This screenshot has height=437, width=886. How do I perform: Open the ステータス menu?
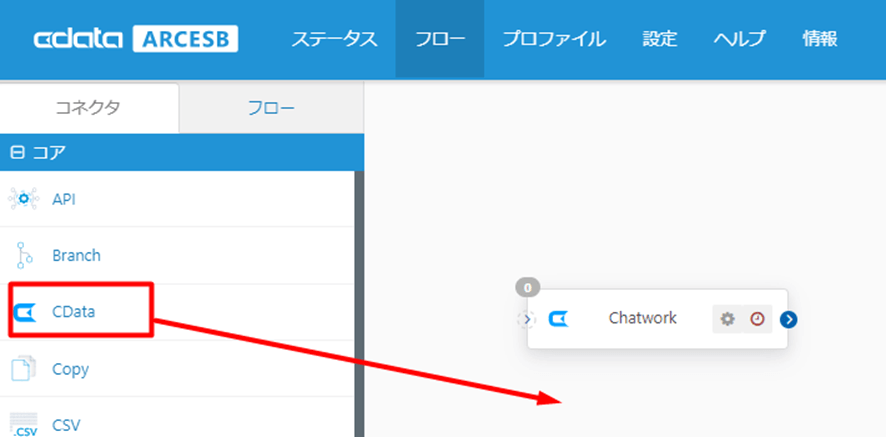pos(334,39)
